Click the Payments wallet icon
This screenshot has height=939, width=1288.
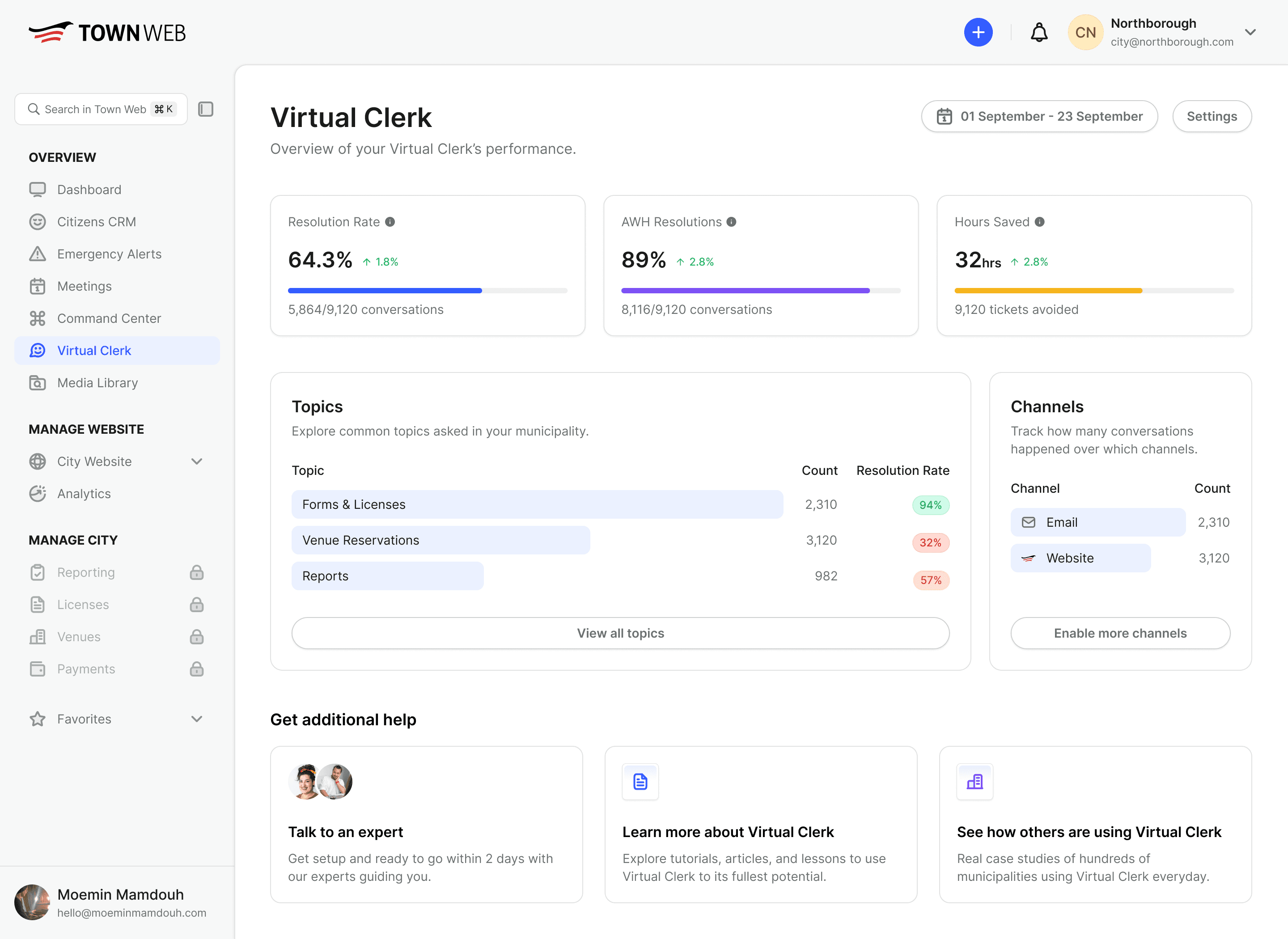38,669
